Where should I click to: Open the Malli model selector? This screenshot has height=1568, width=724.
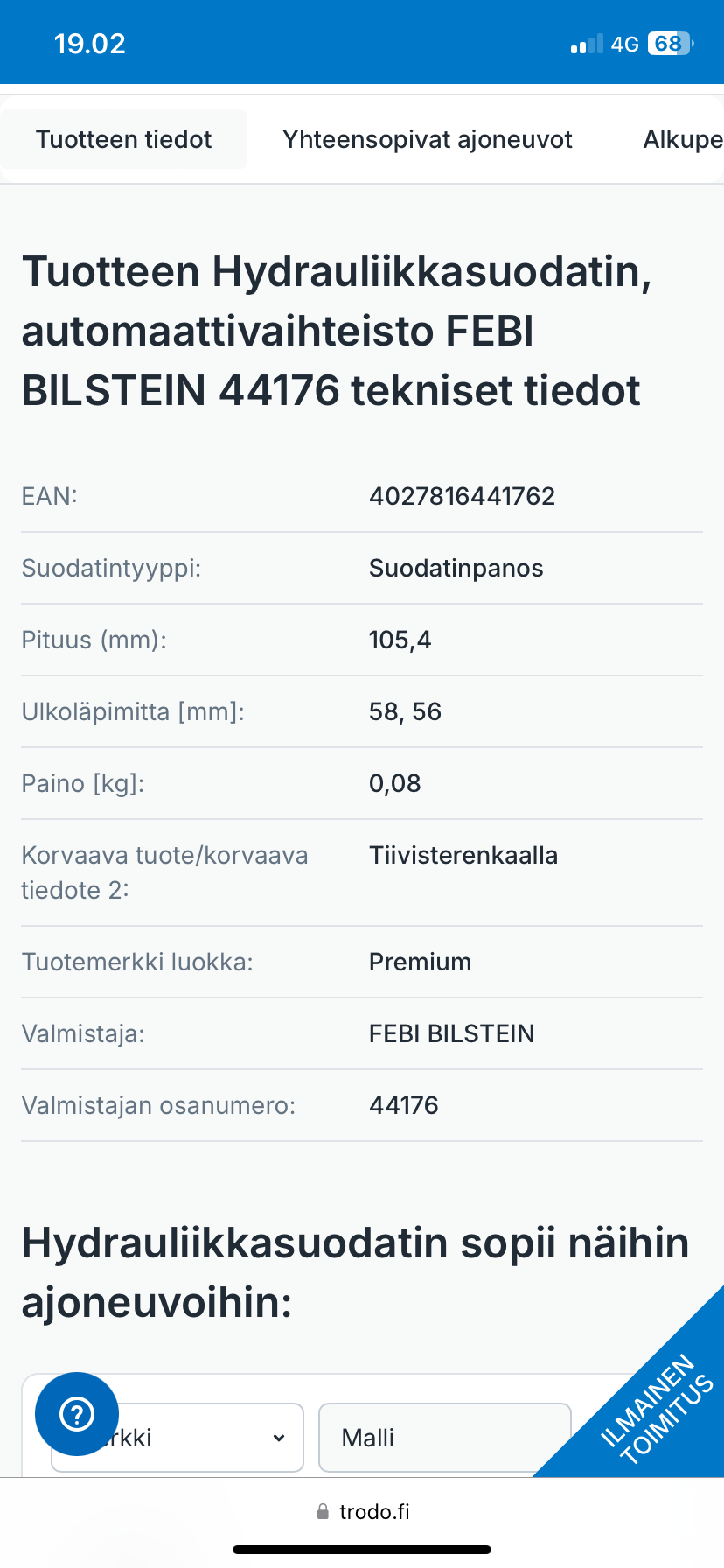tap(444, 1438)
